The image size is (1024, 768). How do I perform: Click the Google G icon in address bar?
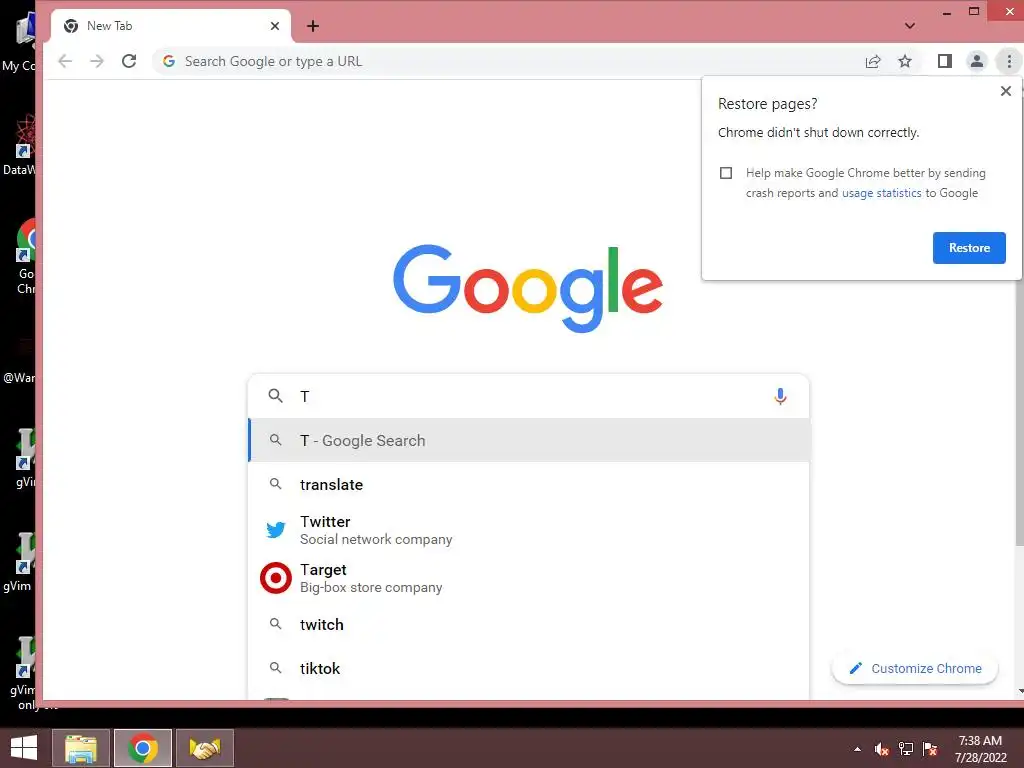[x=169, y=61]
